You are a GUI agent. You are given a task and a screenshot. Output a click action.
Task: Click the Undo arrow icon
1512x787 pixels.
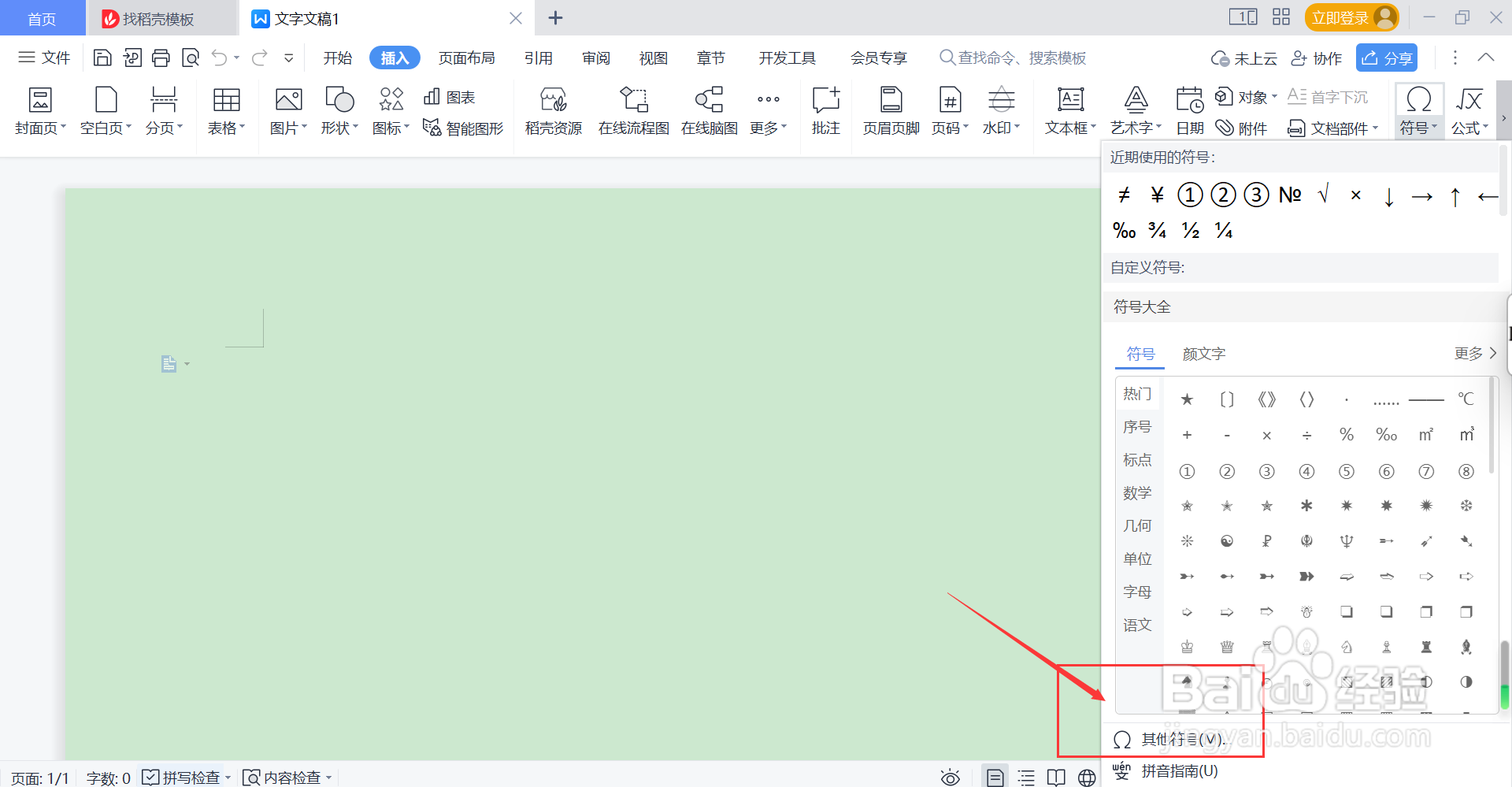[x=220, y=58]
